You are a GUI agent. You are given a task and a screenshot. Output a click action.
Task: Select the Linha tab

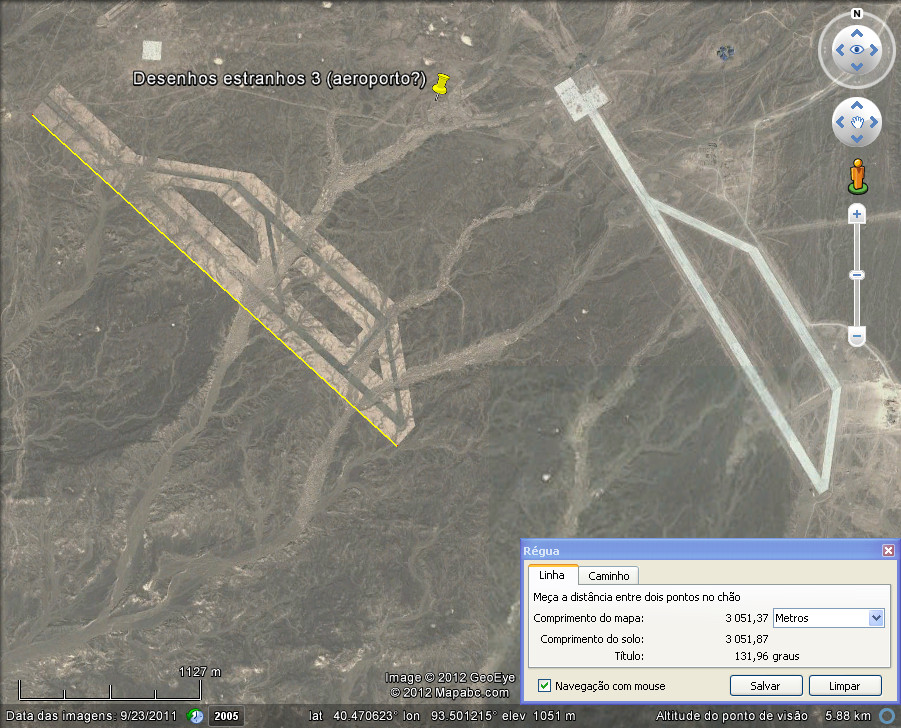552,575
